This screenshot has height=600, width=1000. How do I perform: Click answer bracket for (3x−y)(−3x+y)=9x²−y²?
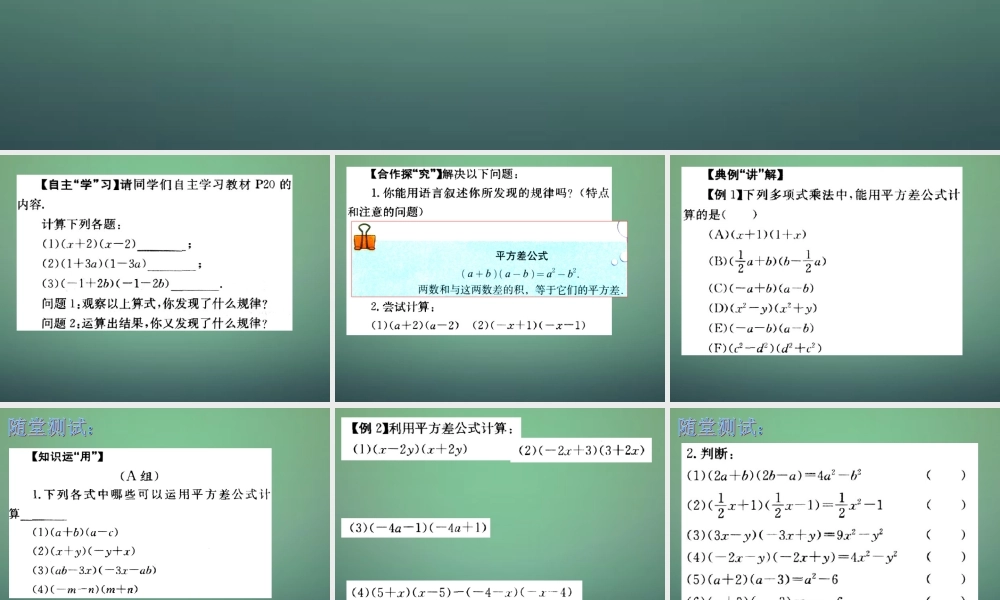[x=946, y=535]
